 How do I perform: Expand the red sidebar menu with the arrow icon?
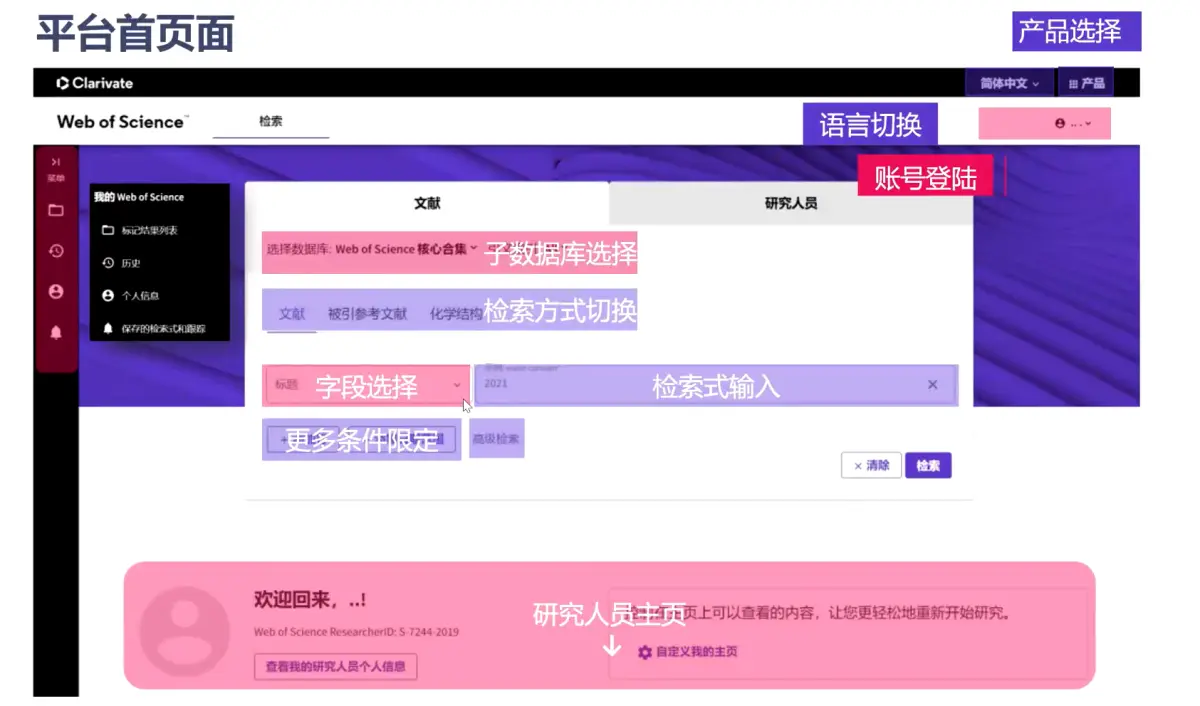pos(56,162)
